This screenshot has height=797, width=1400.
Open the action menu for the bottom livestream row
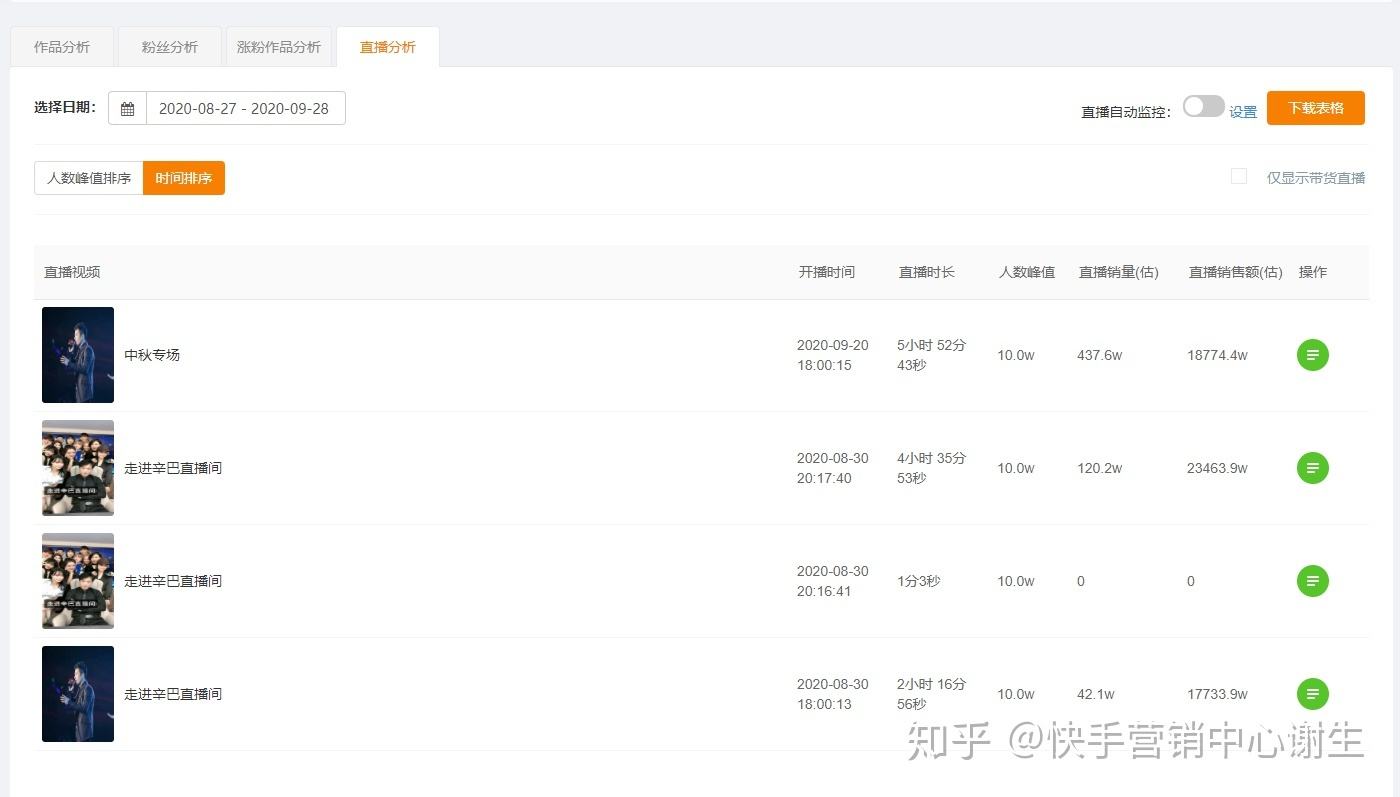1312,694
